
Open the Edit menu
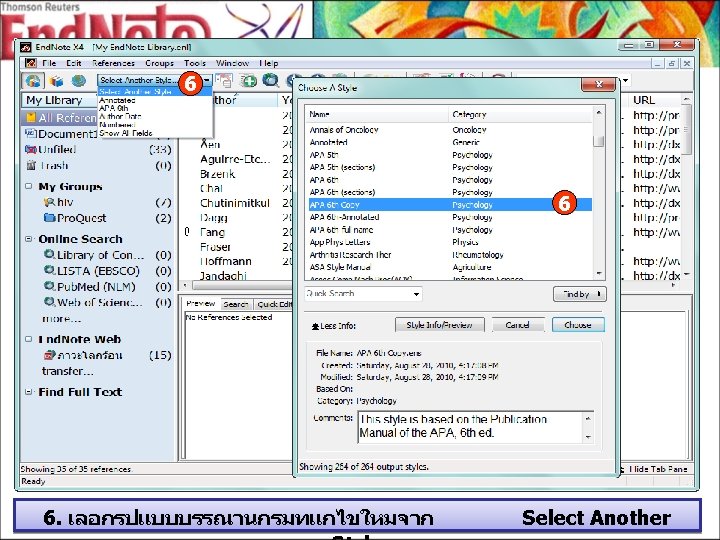pyautogui.click(x=73, y=63)
